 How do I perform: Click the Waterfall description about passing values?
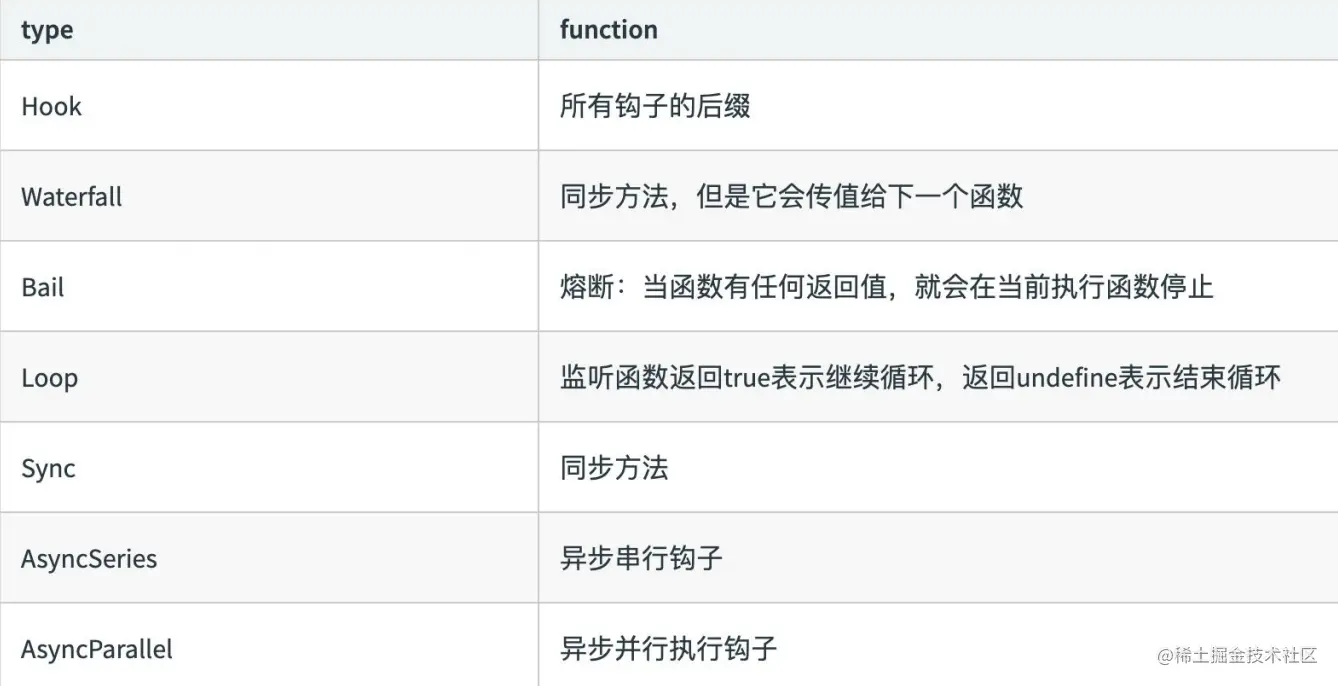791,196
